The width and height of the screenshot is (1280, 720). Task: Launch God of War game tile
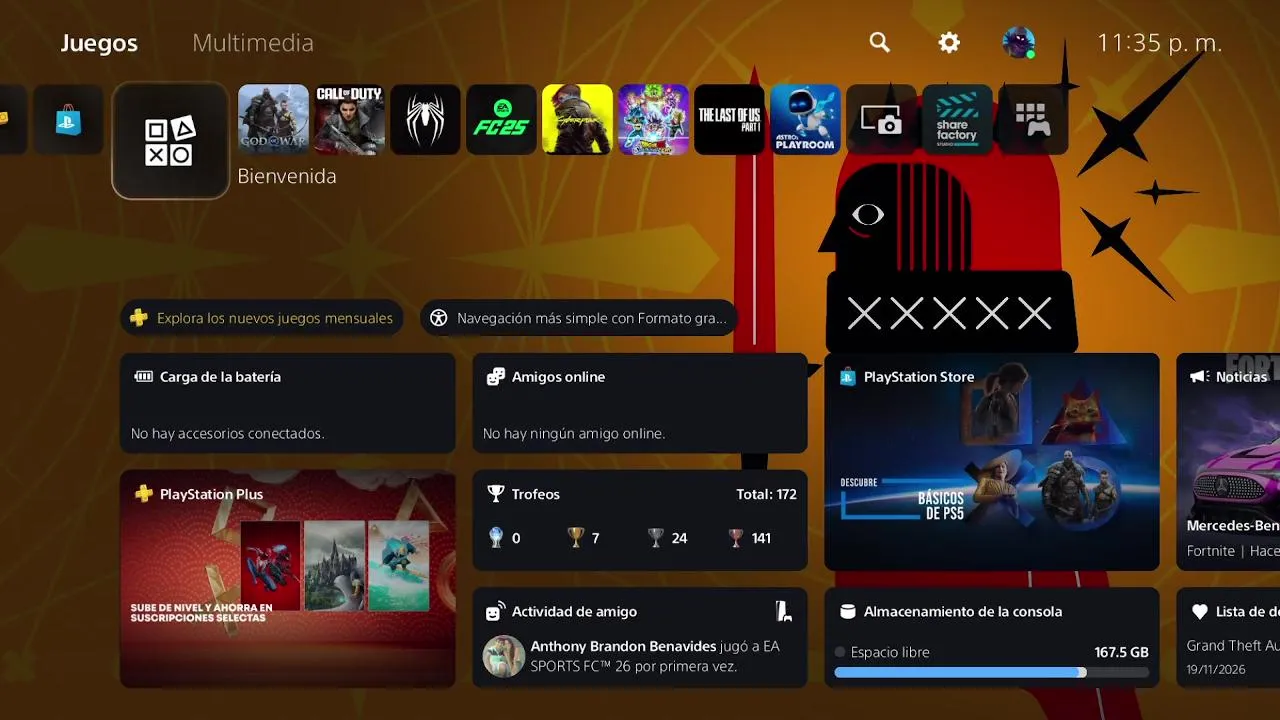click(273, 120)
